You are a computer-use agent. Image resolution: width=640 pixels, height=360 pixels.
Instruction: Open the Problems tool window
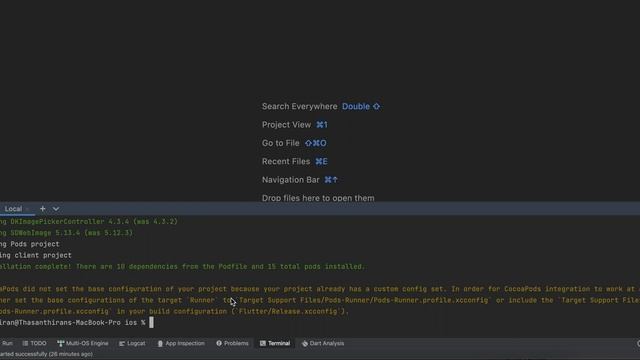click(x=232, y=343)
